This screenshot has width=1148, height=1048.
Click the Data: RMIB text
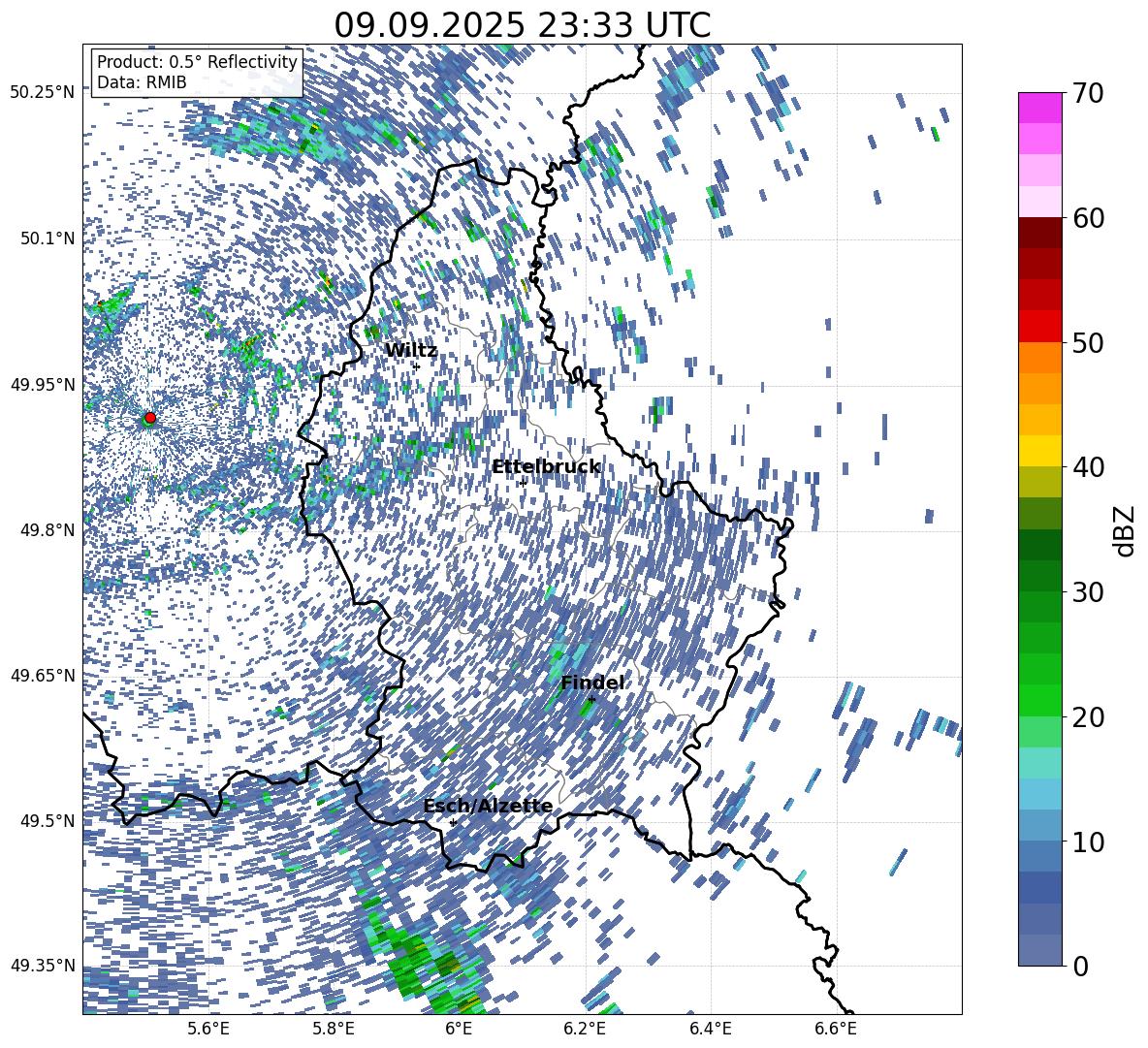[x=142, y=82]
